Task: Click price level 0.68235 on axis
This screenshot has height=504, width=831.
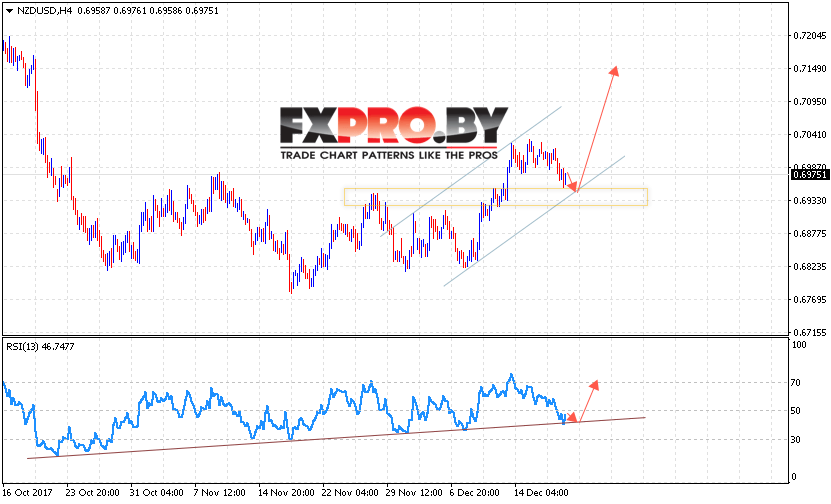Action: [x=810, y=267]
